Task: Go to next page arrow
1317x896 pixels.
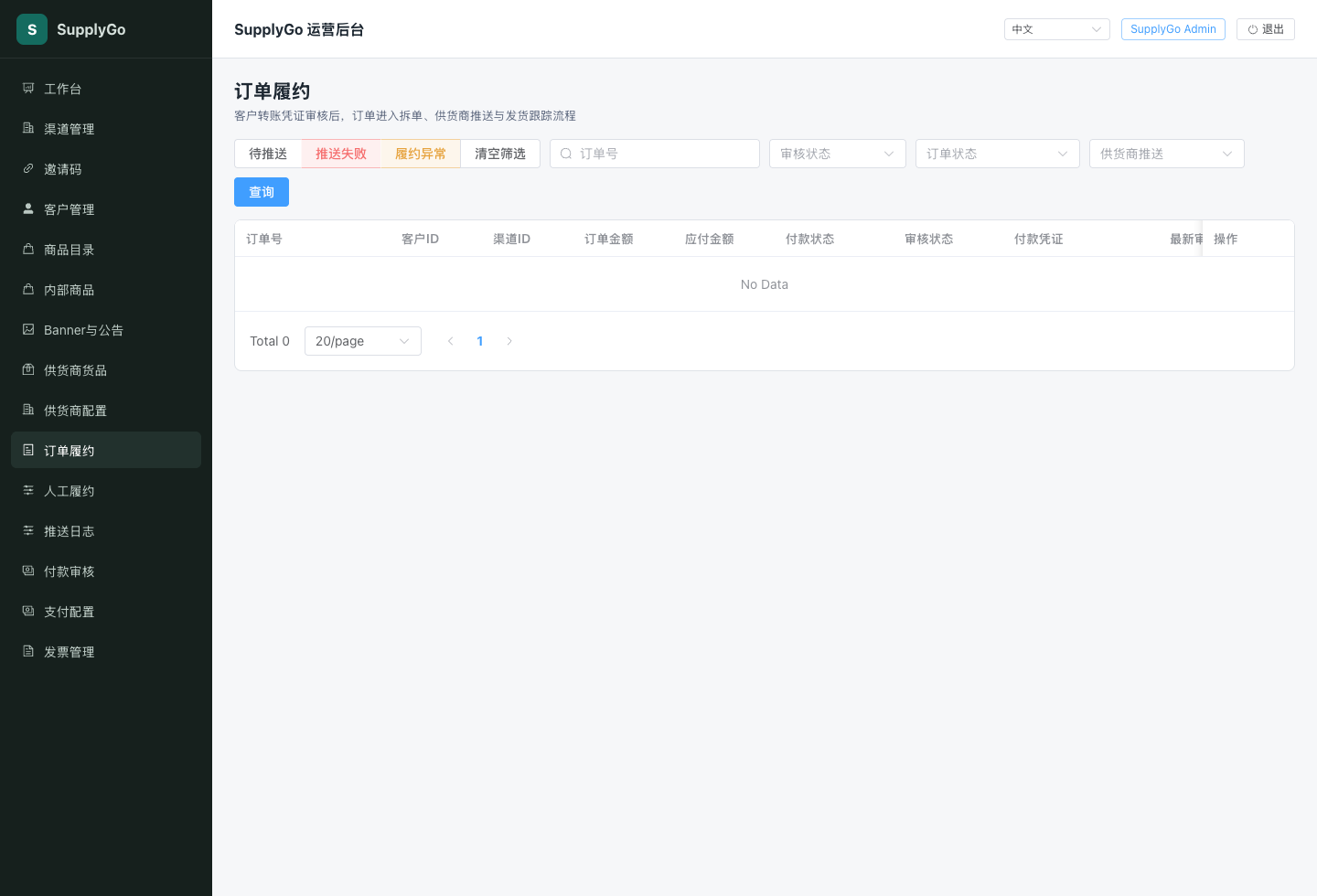Action: click(509, 341)
